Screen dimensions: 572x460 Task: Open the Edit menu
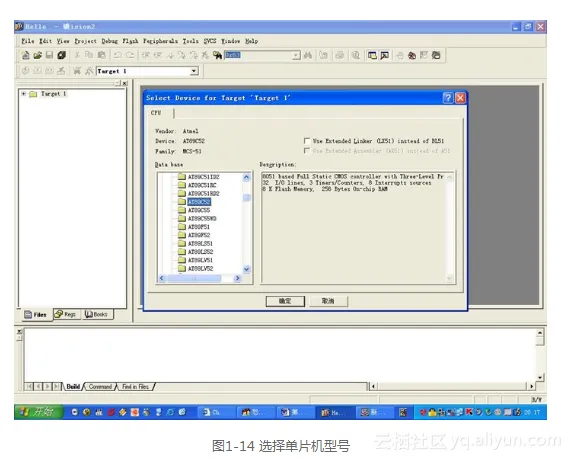[x=46, y=41]
